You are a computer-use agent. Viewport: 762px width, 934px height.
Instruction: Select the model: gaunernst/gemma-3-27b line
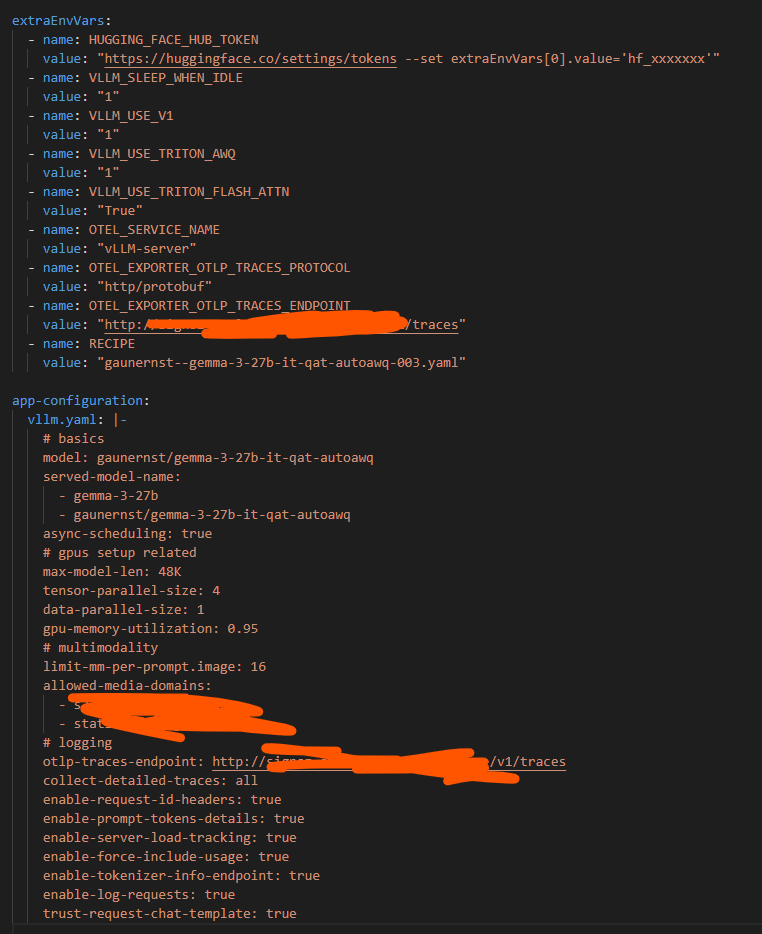[208, 457]
